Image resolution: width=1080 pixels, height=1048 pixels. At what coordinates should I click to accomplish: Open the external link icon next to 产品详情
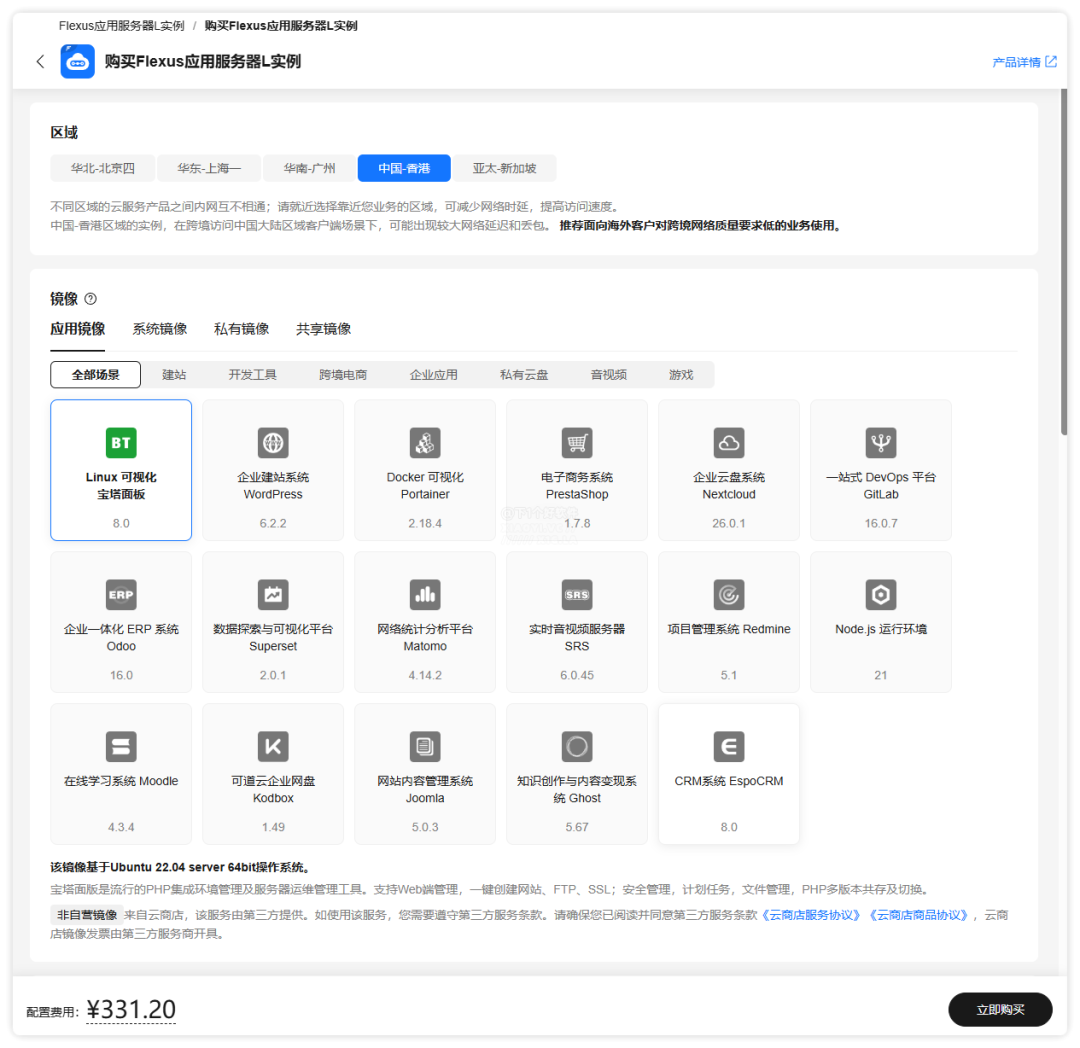(x=1050, y=62)
